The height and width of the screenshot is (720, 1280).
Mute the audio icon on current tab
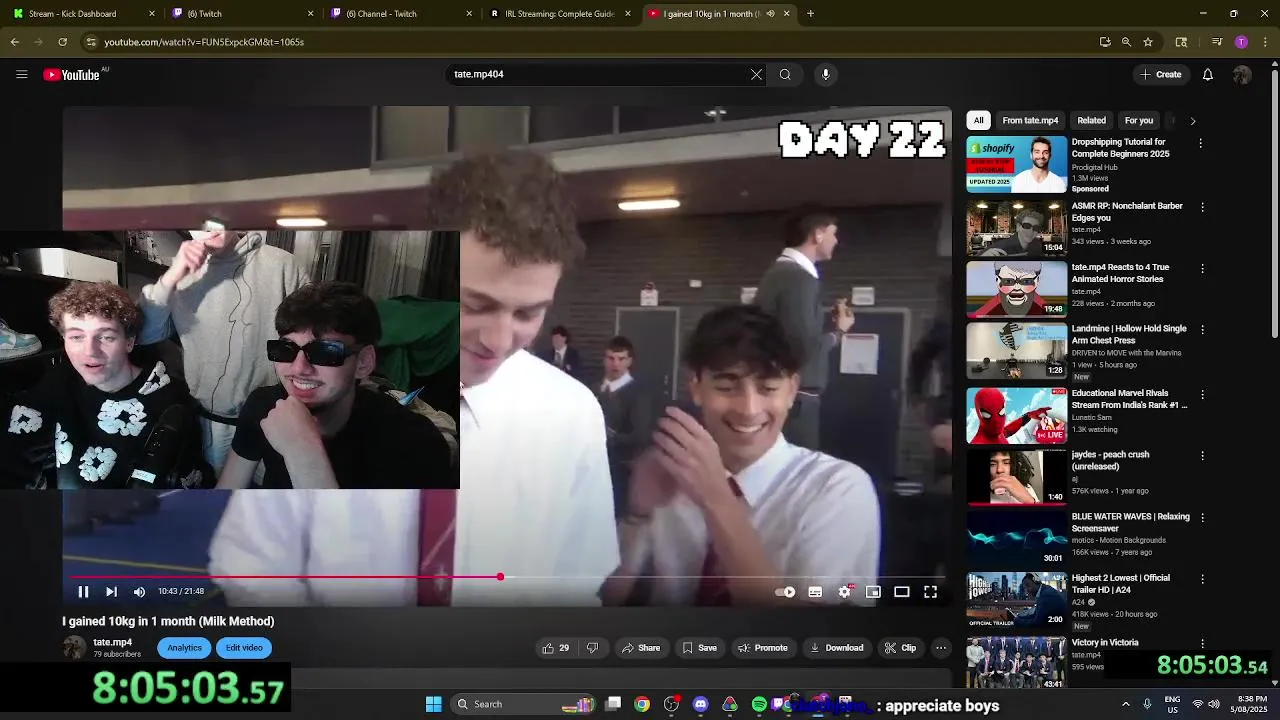tap(770, 14)
